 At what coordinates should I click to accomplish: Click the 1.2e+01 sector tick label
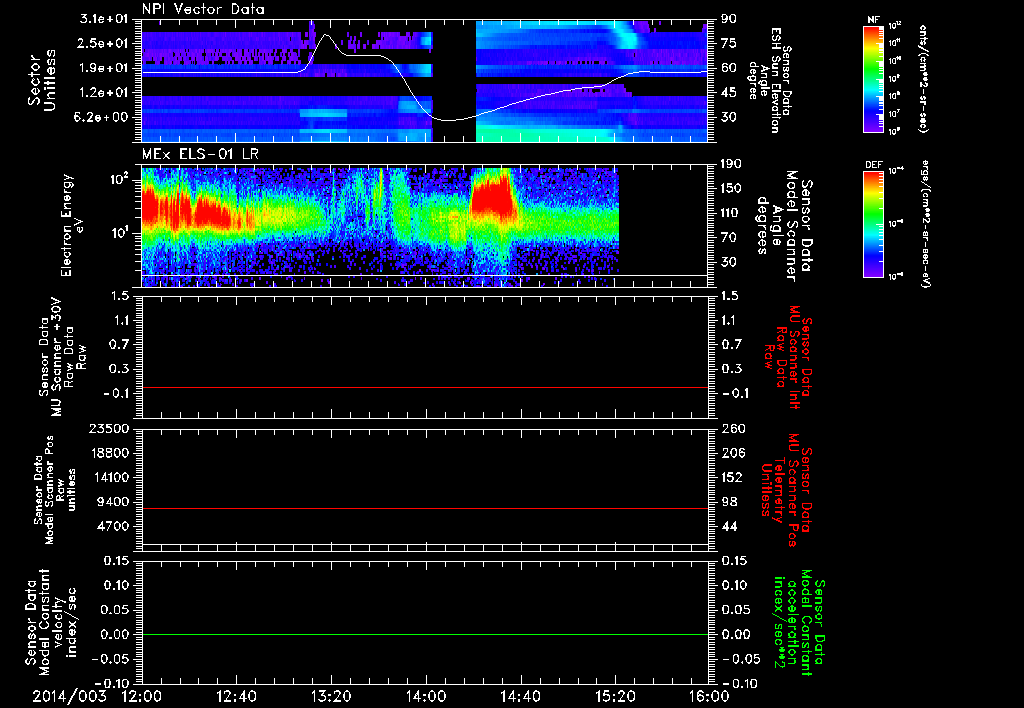coord(105,93)
